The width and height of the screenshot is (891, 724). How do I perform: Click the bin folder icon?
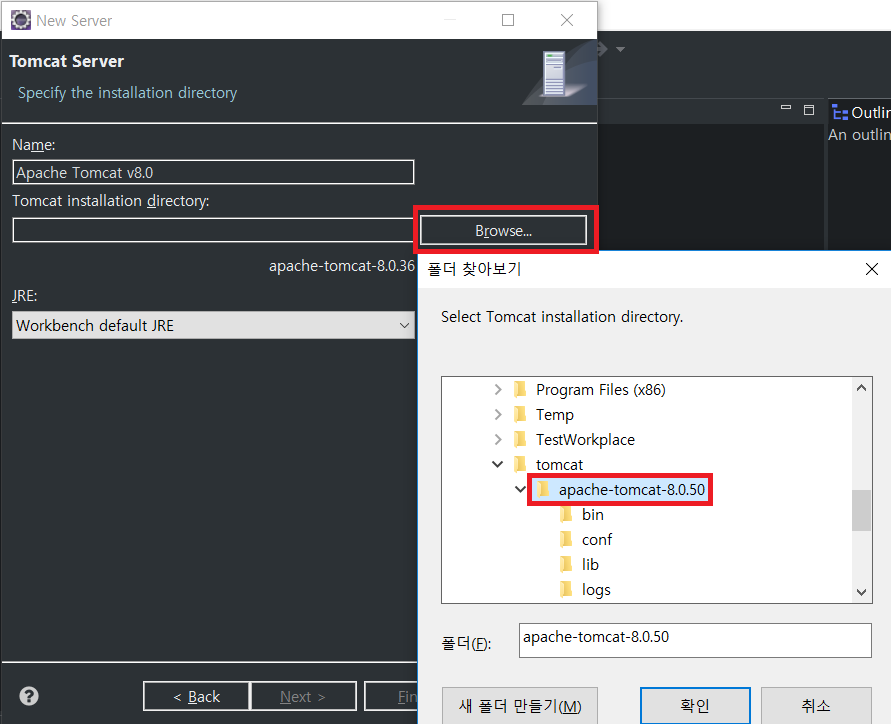566,514
